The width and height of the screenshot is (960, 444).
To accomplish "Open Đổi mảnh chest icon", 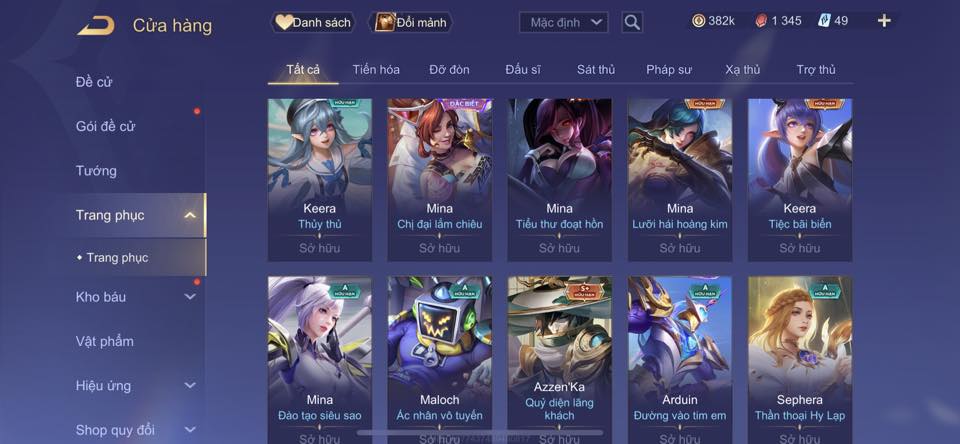I will [385, 23].
